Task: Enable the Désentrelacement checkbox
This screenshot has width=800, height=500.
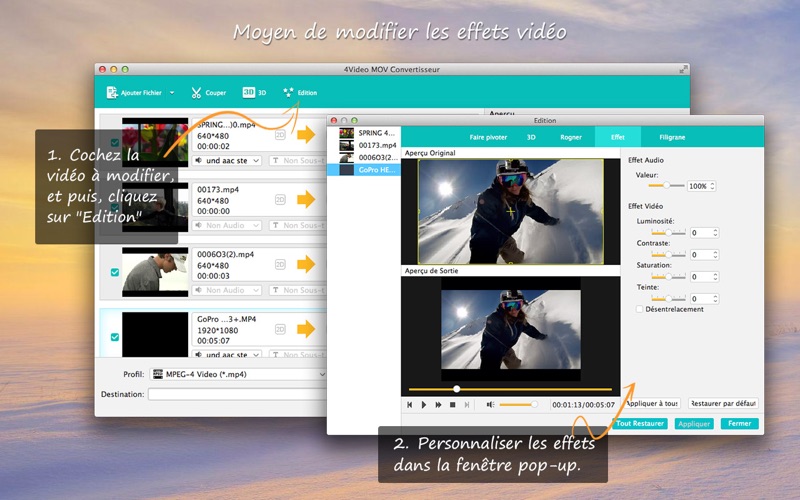Action: pyautogui.click(x=639, y=309)
